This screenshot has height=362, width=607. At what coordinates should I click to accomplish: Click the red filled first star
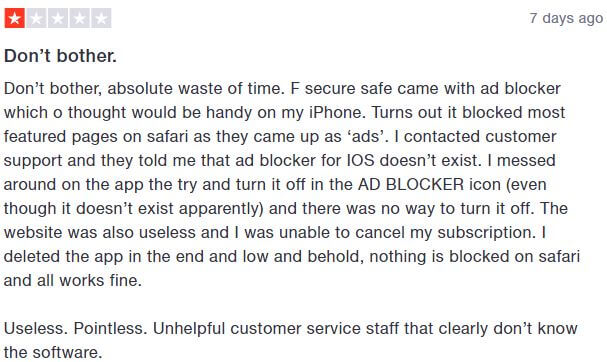15,18
